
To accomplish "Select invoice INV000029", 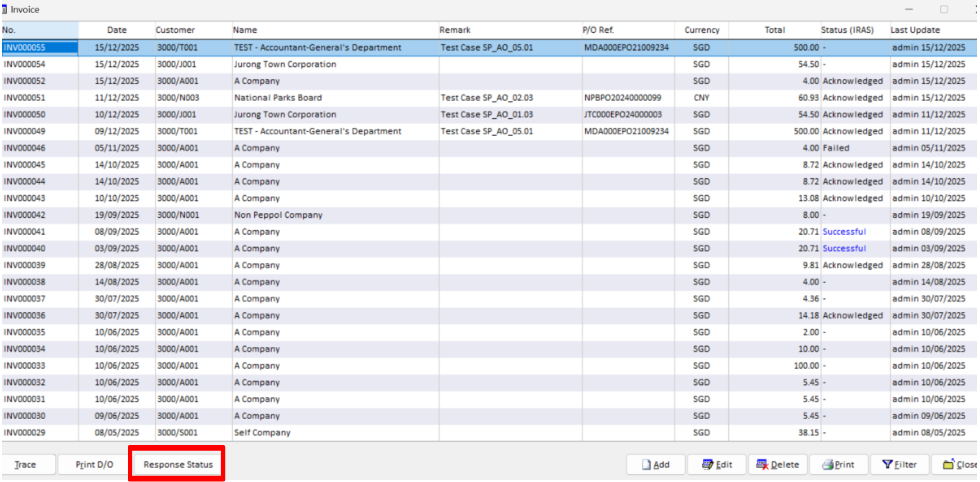I will coord(489,433).
